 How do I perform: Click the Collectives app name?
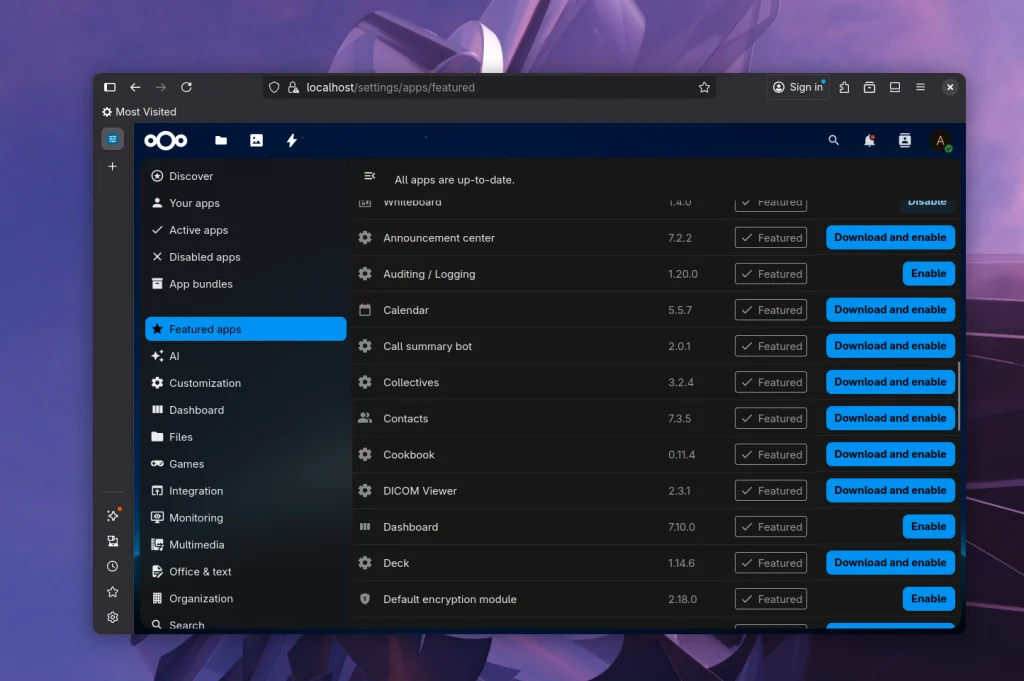[411, 383]
